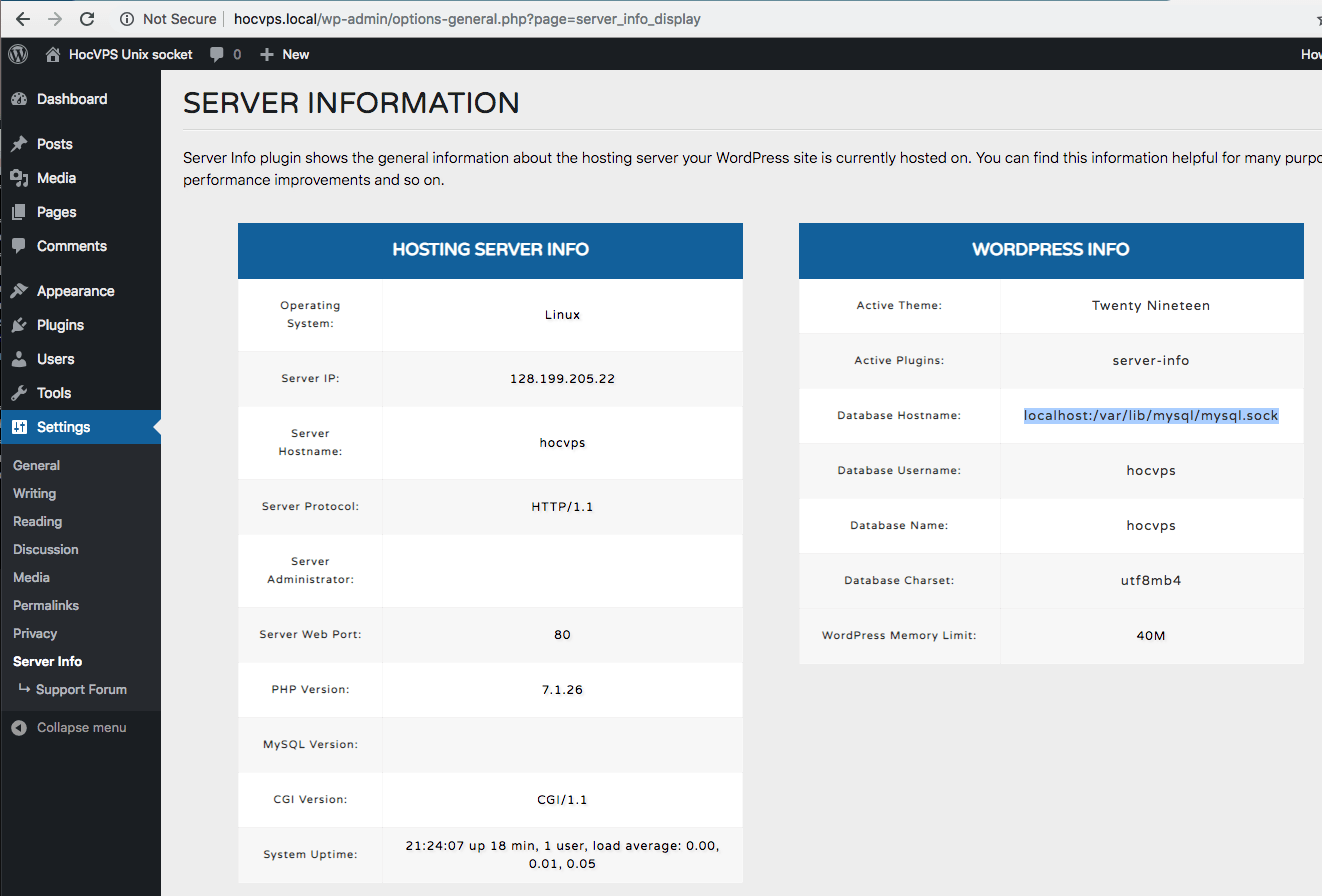1322x896 pixels.
Task: Click the Comments speech bubble sidebar icon
Action: click(19, 246)
